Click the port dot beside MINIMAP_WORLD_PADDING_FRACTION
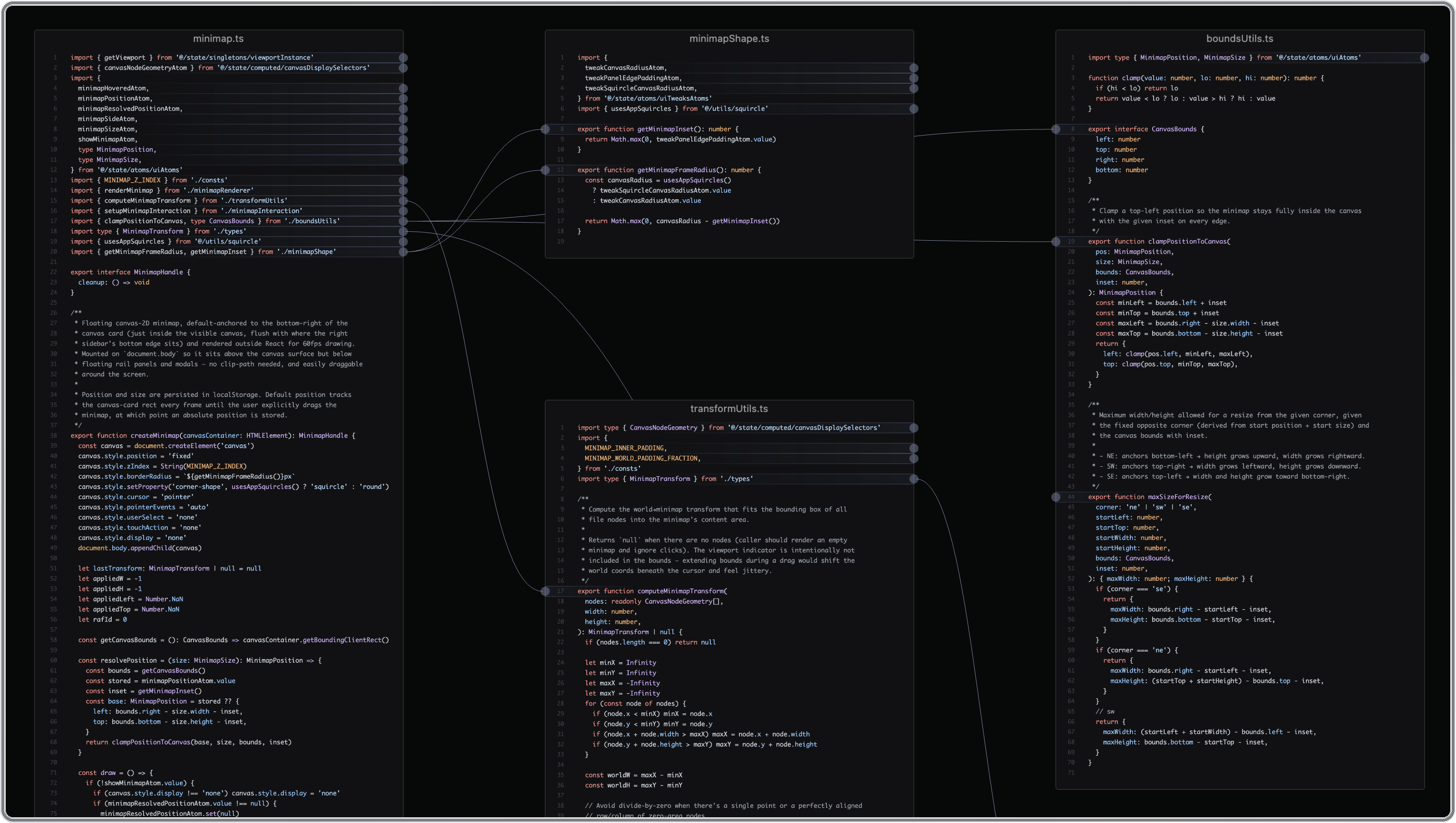This screenshot has height=823, width=1456. point(913,458)
